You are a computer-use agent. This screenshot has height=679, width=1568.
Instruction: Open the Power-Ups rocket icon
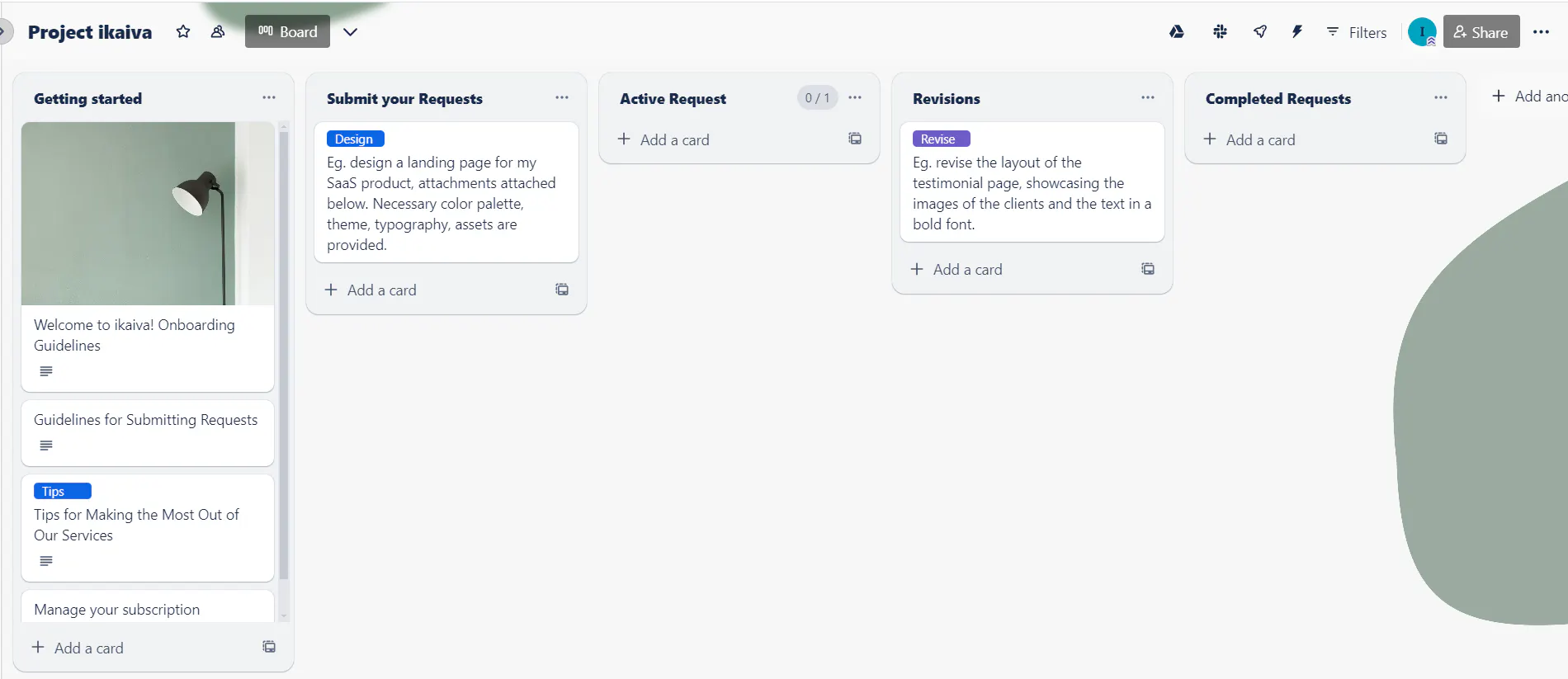click(1260, 32)
